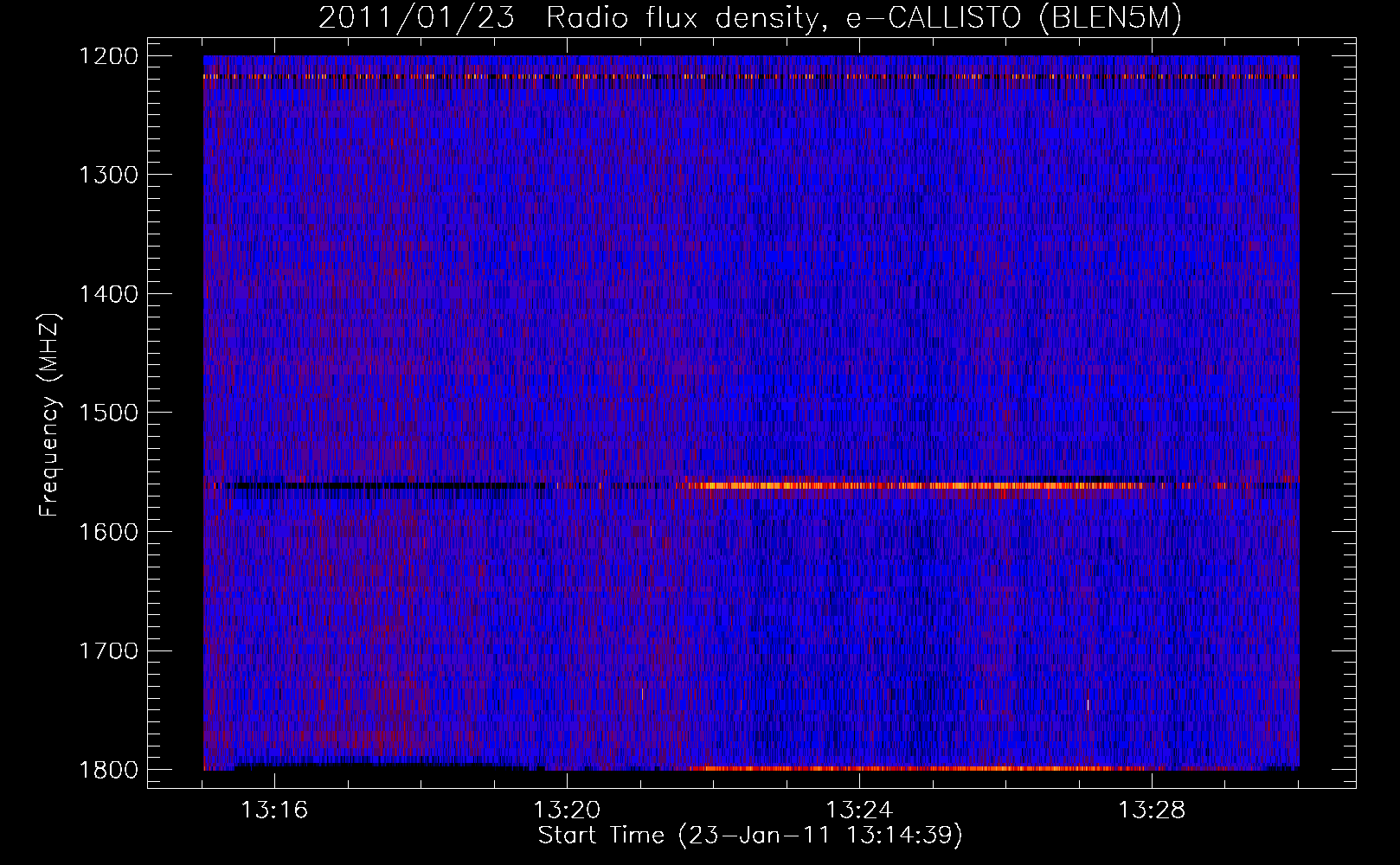Click the 13:16 time tick label
The width and height of the screenshot is (1400, 865).
tap(274, 811)
